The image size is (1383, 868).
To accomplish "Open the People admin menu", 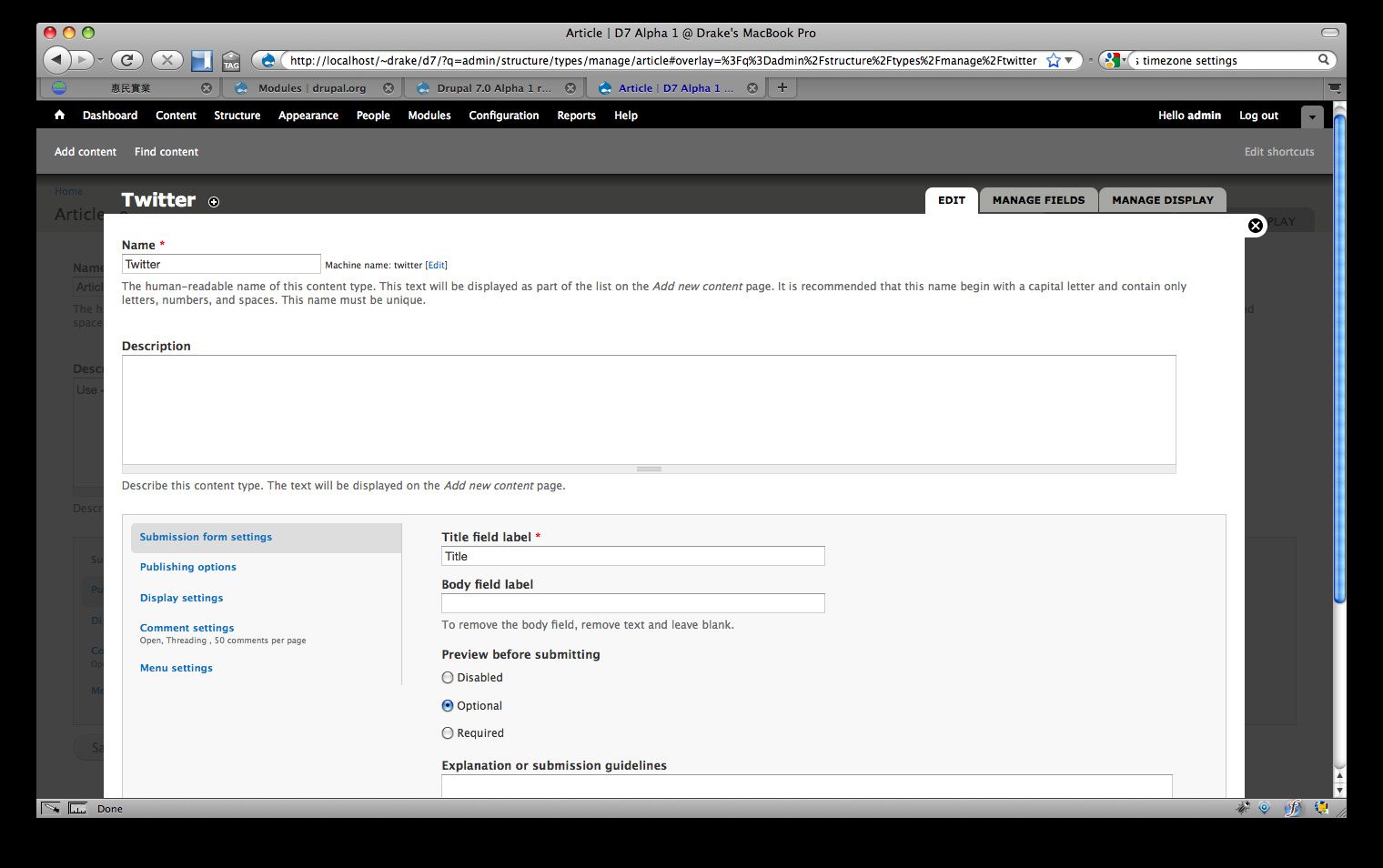I will click(x=373, y=116).
